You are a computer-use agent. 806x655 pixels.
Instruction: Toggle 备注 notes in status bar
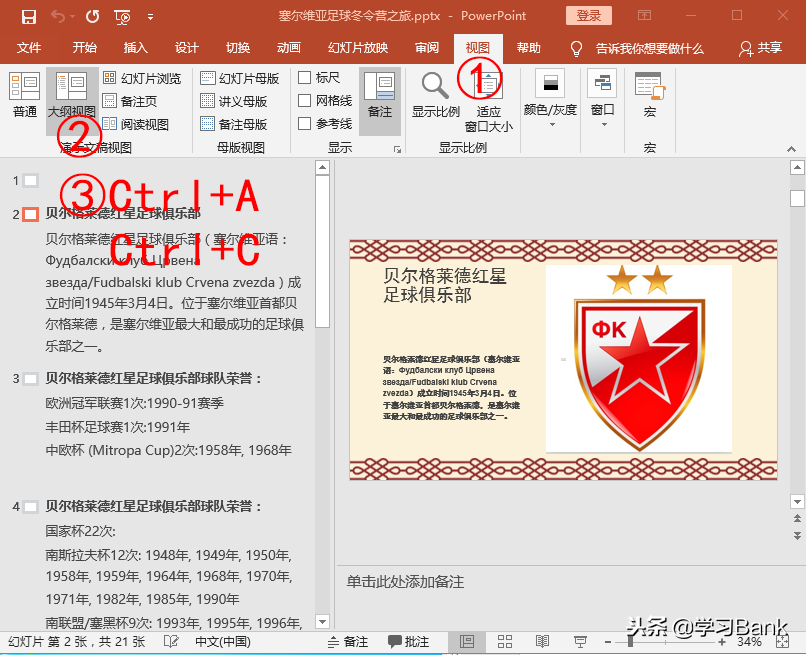(x=349, y=642)
